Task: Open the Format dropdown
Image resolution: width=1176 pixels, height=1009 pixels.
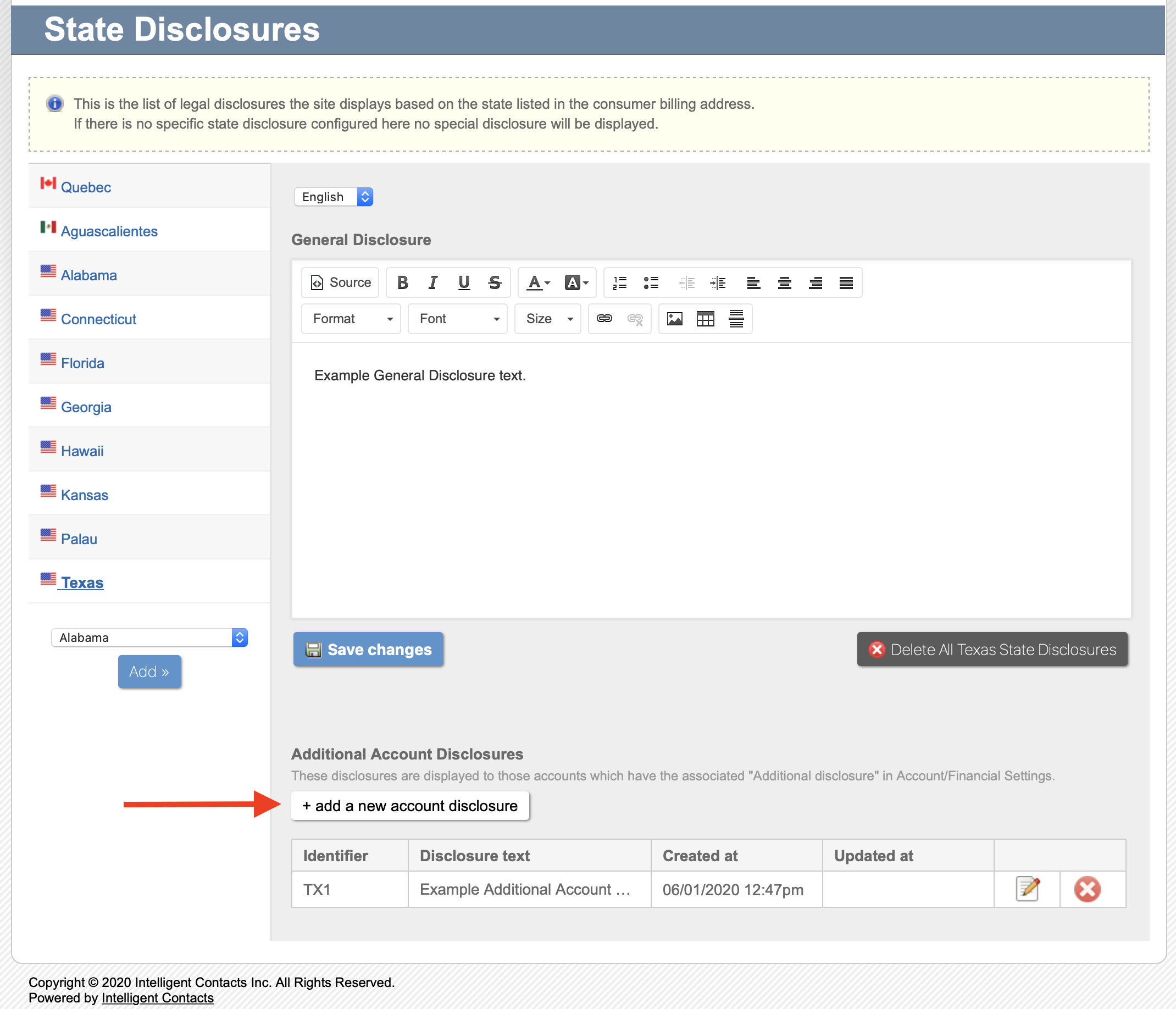Action: [x=351, y=319]
